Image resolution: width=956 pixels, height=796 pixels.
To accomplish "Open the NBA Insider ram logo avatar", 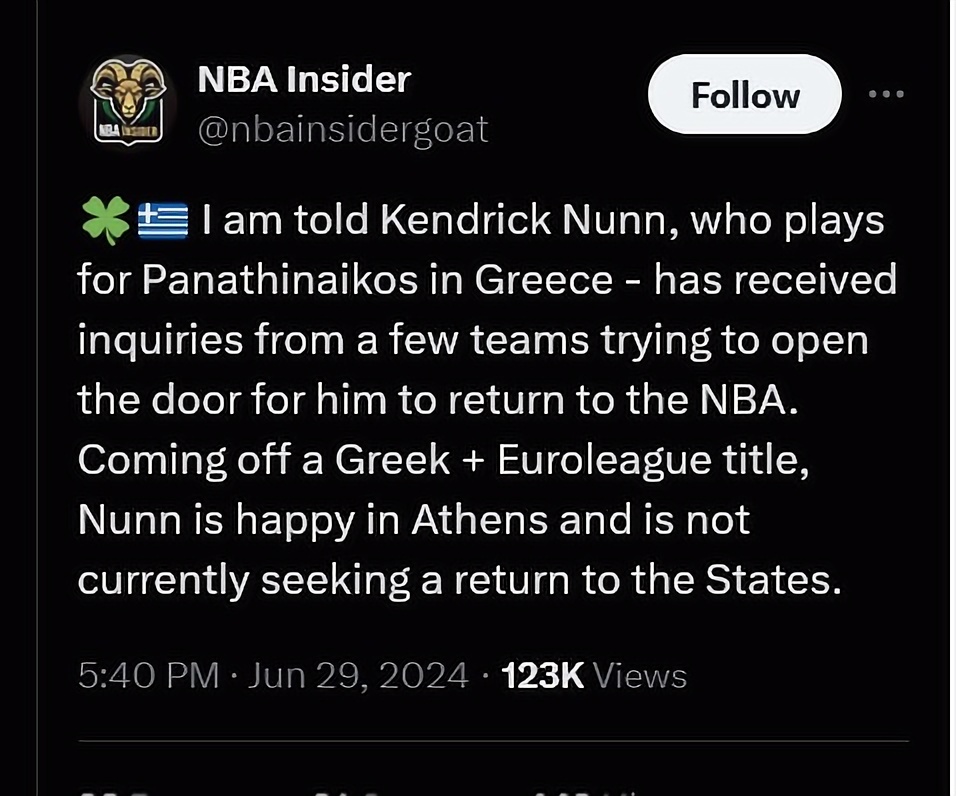I will 128,101.
